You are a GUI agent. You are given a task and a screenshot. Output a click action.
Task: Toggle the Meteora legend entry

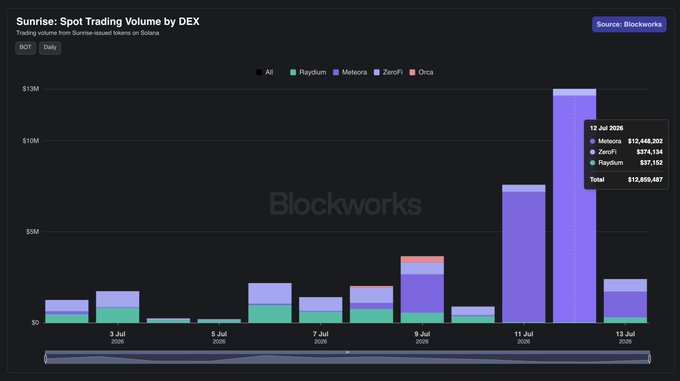point(350,72)
